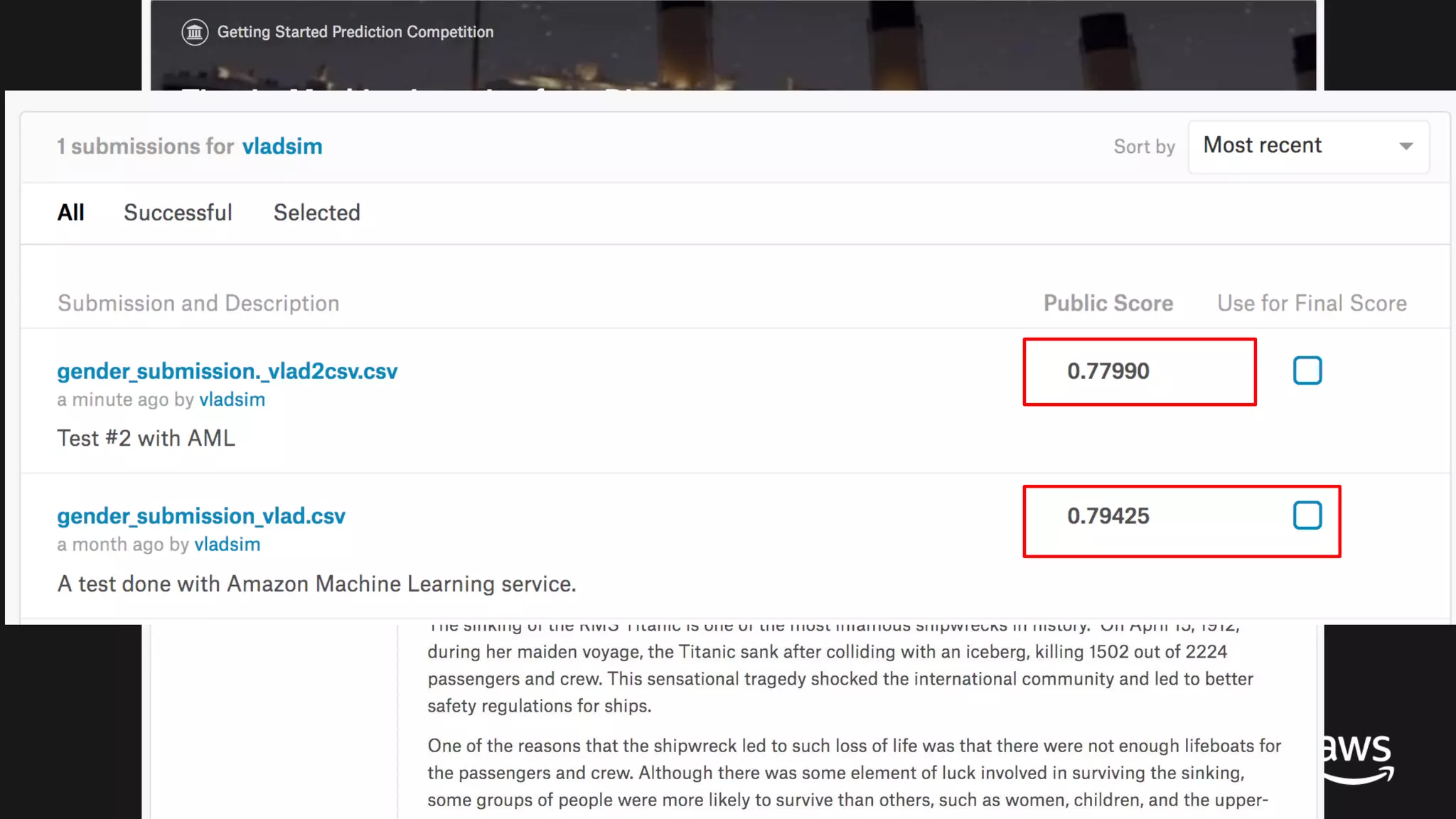Image resolution: width=1456 pixels, height=819 pixels.
Task: Select the All submissions tab
Action: 70,213
